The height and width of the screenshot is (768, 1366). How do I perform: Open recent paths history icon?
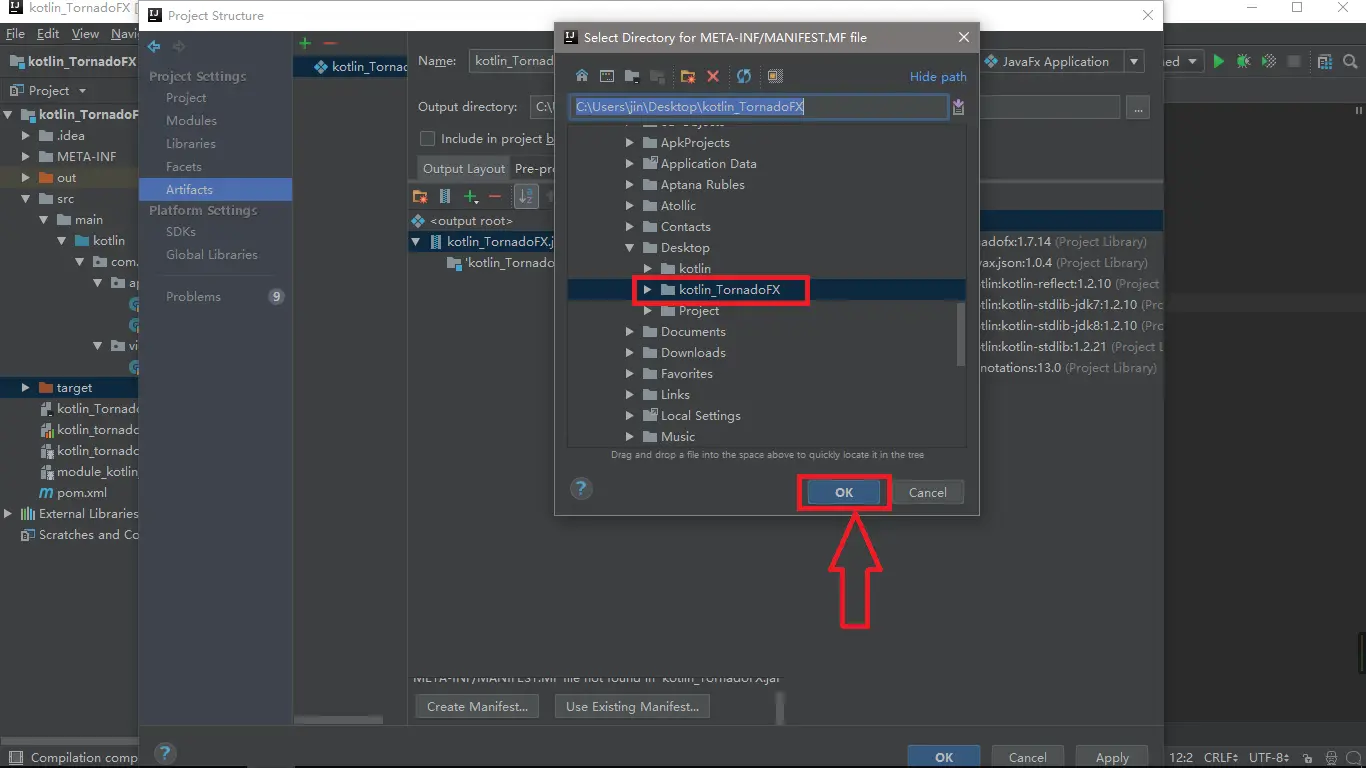958,107
